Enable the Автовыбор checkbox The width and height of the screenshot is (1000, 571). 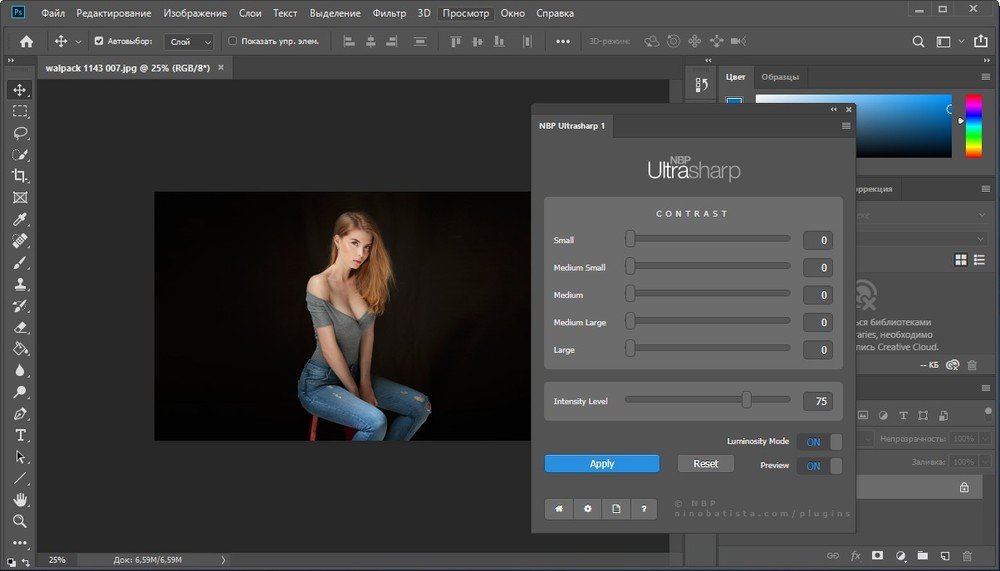pyautogui.click(x=99, y=41)
